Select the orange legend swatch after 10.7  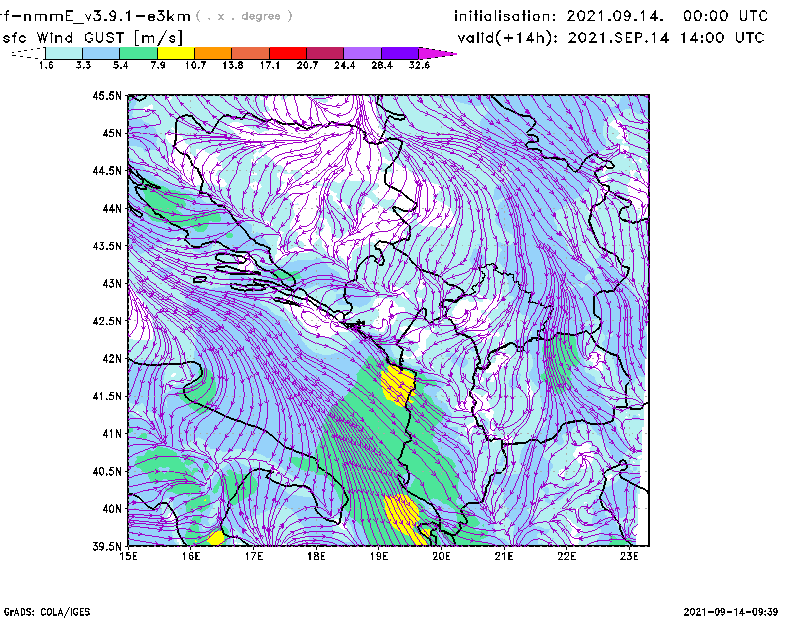pyautogui.click(x=213, y=53)
